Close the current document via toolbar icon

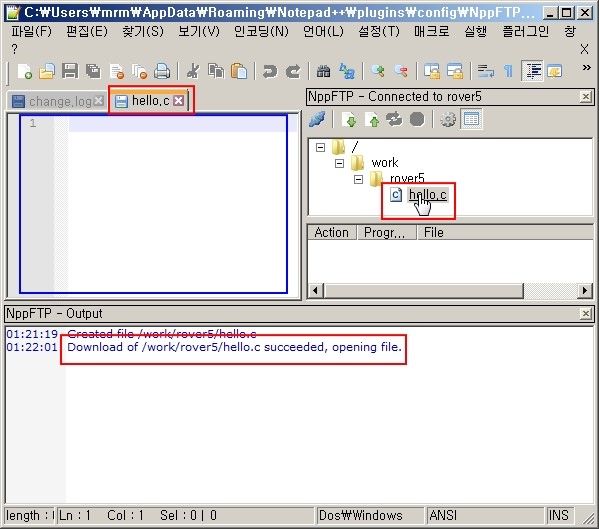117,71
